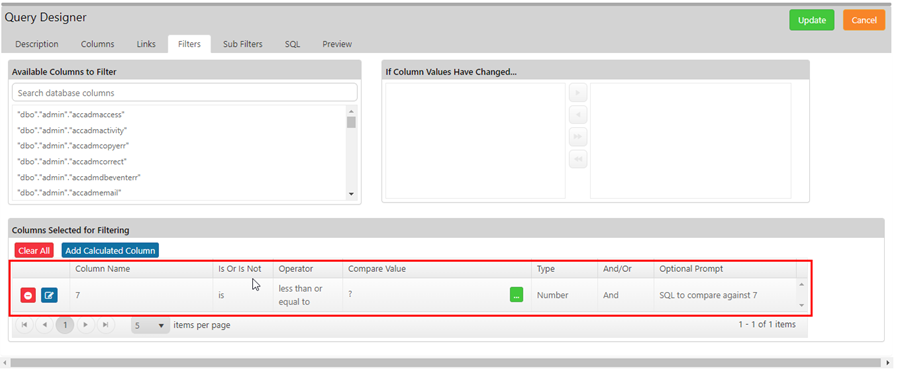The height and width of the screenshot is (371, 900).
Task: Click the Search database columns field
Action: [x=185, y=92]
